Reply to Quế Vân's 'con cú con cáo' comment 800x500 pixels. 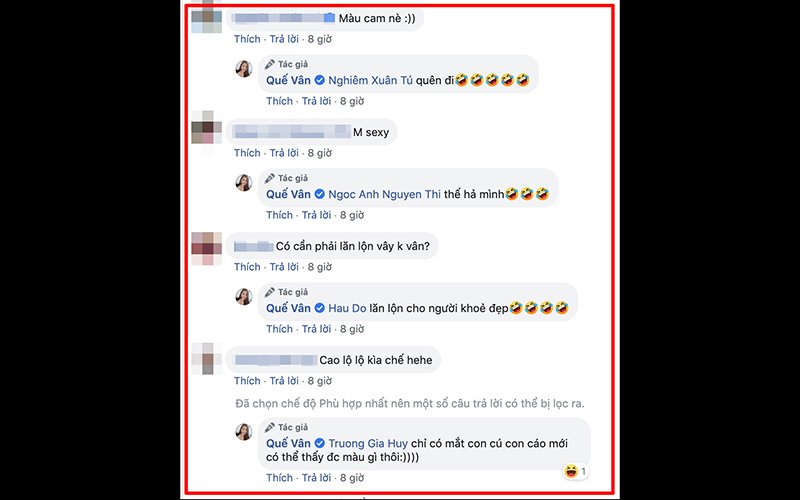pyautogui.click(x=316, y=478)
